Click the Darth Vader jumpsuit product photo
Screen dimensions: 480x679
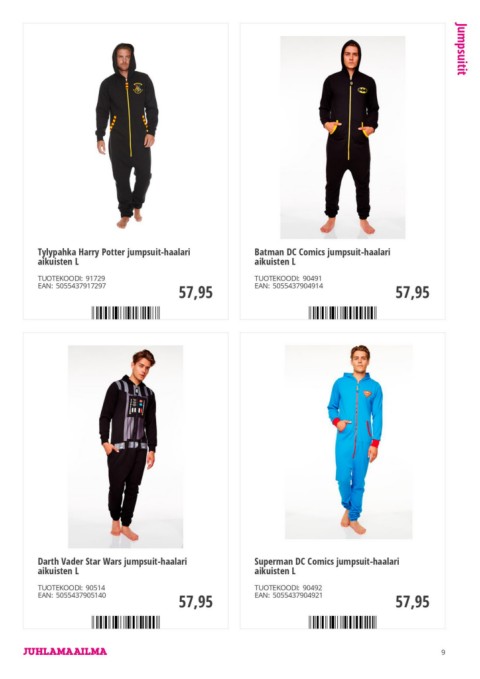coord(125,446)
